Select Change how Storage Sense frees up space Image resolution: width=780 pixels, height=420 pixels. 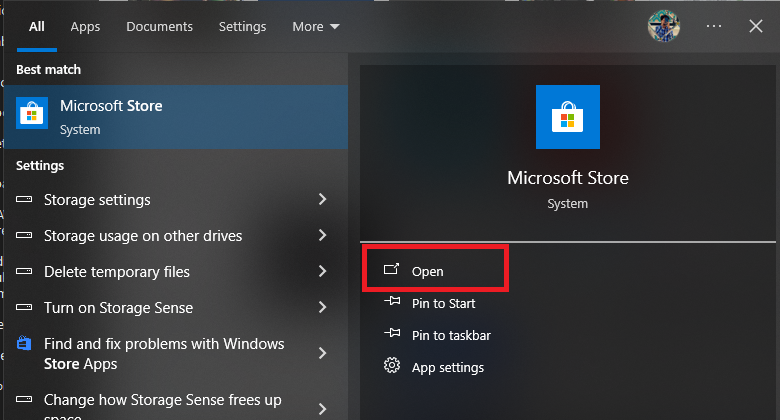pos(164,400)
